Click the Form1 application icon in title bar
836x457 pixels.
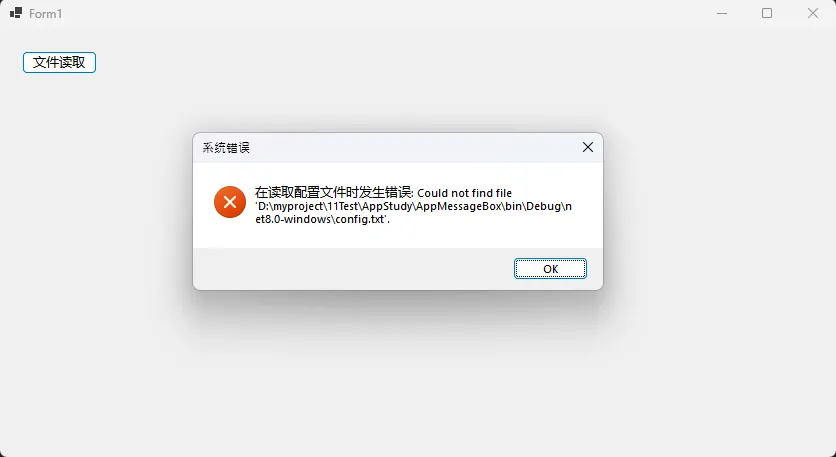[x=16, y=13]
